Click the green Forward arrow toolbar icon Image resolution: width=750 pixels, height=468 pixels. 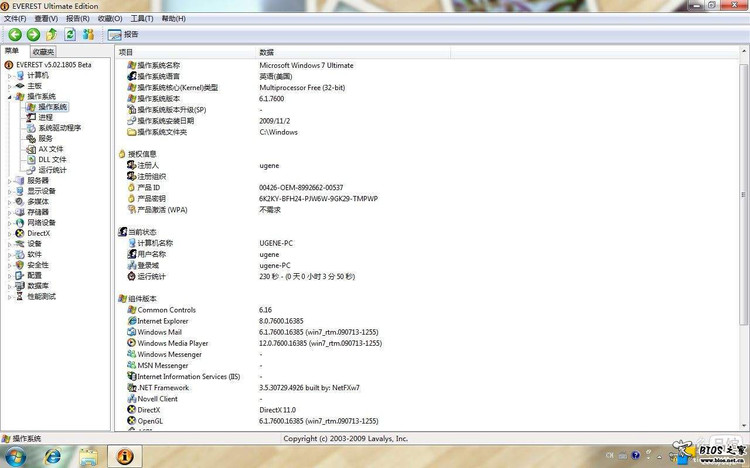pyautogui.click(x=33, y=34)
